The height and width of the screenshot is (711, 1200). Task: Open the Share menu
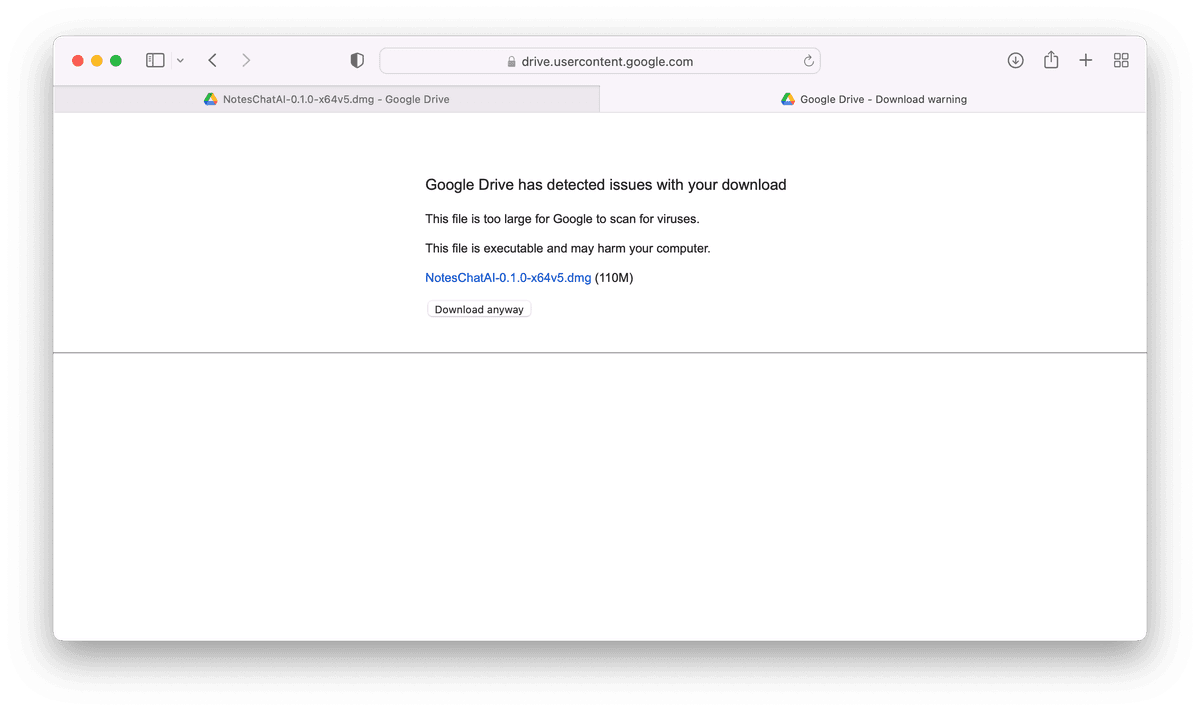(x=1051, y=60)
